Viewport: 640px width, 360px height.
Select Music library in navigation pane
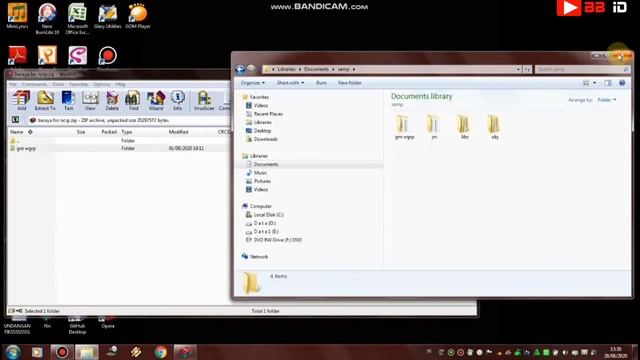[x=256, y=173]
